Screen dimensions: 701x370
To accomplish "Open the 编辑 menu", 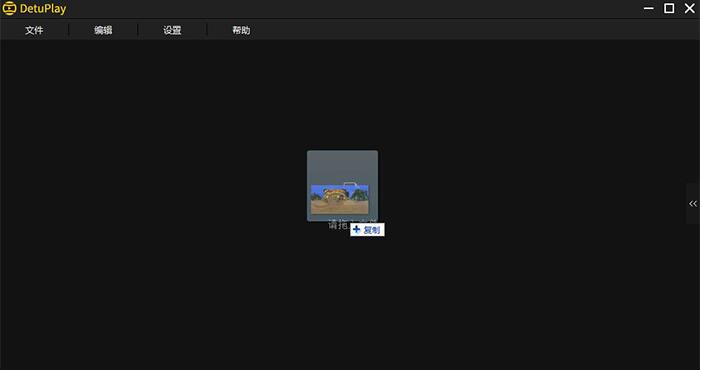I will point(103,30).
